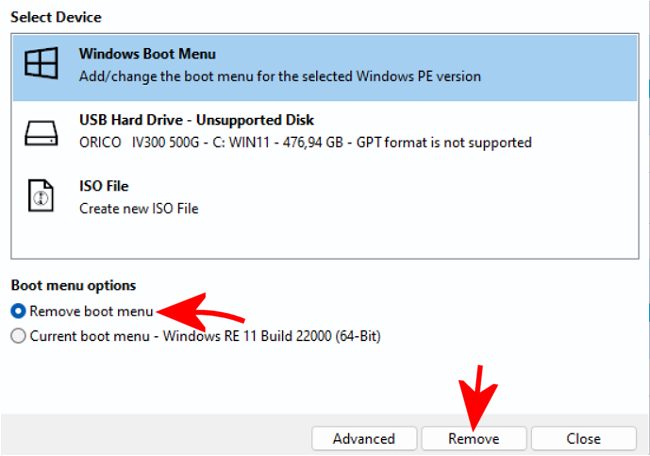The height and width of the screenshot is (456, 650).
Task: Click the USB hard drive icon
Action: (41, 130)
